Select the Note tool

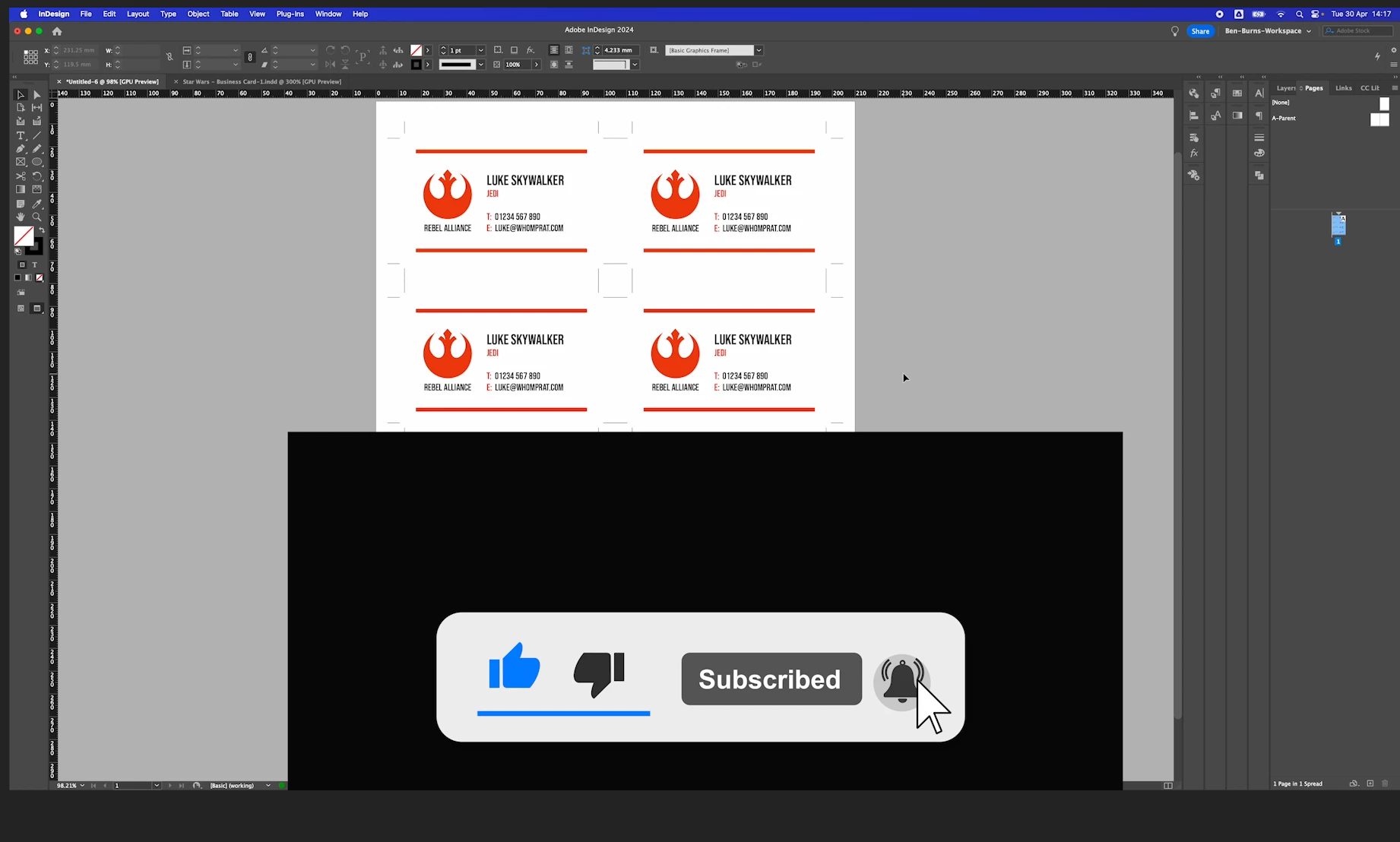tap(21, 204)
